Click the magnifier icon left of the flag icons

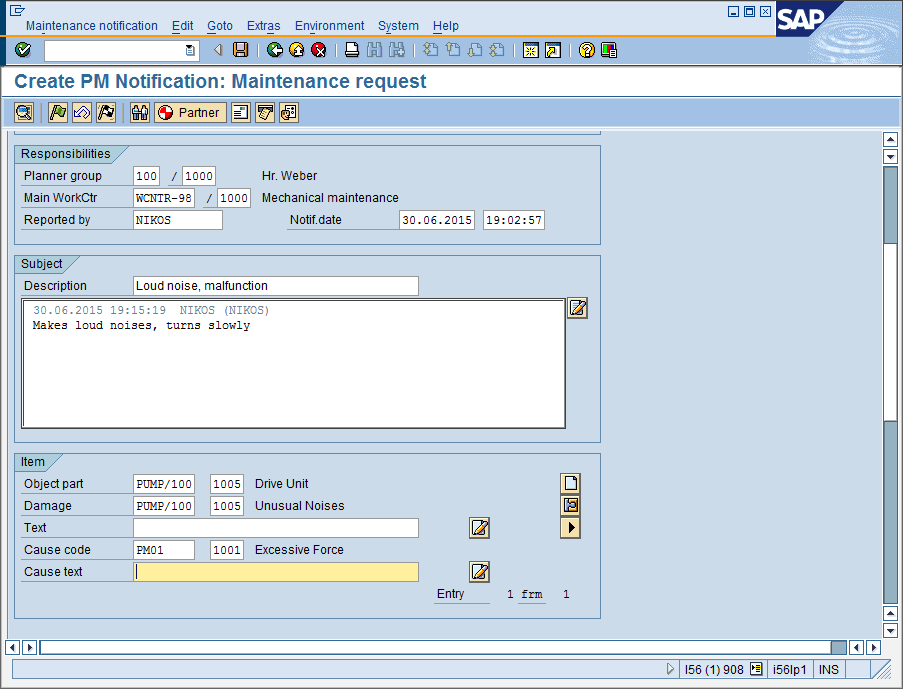pos(24,112)
